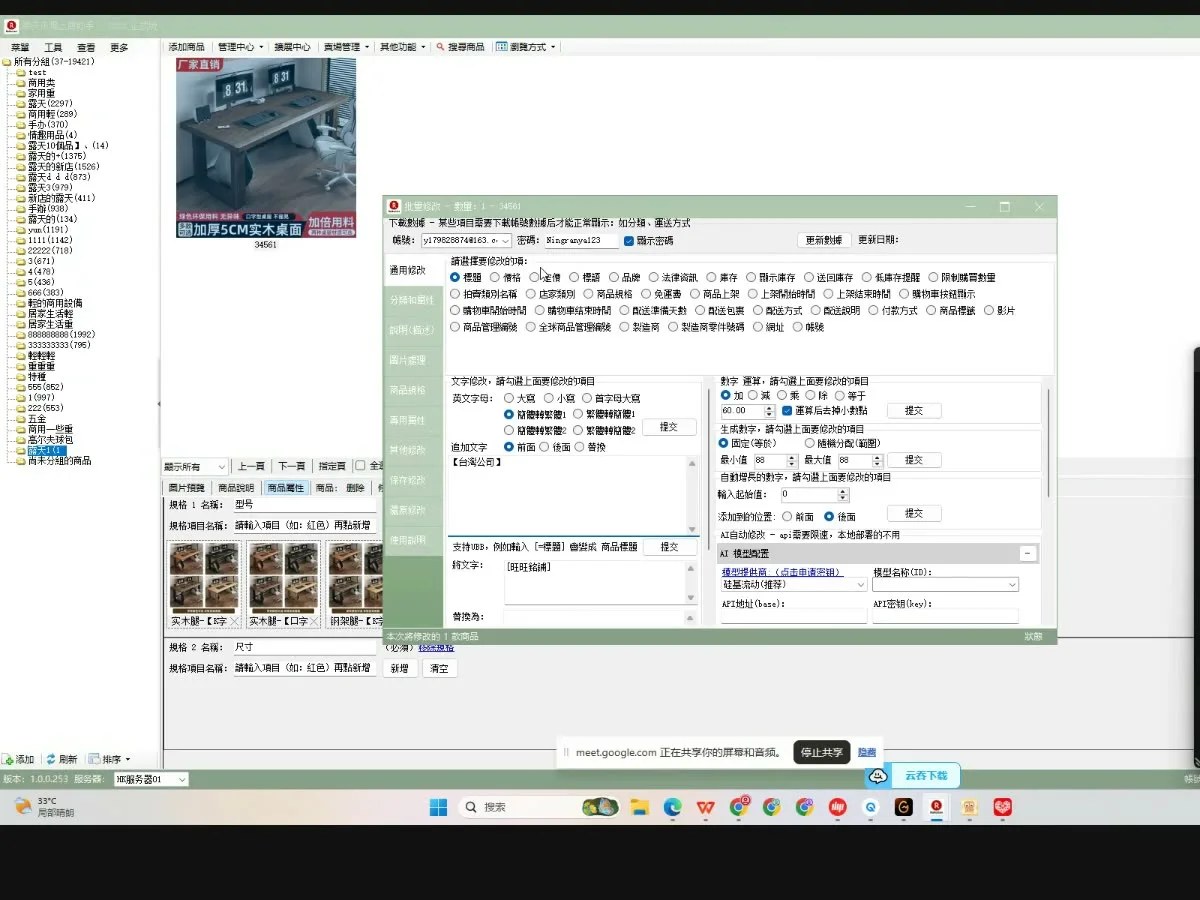Select the 價格 radio option
The width and height of the screenshot is (1200, 900).
pos(495,278)
